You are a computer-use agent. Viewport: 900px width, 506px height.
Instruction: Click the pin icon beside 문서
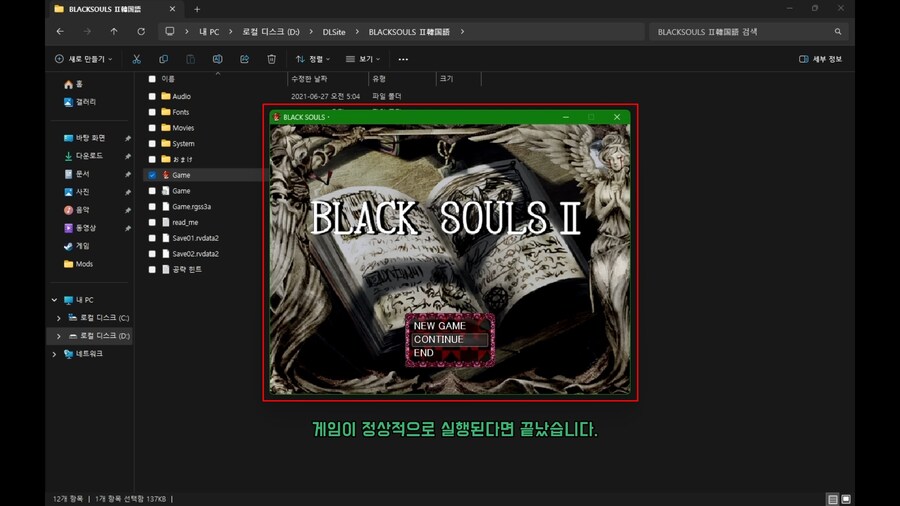(127, 174)
